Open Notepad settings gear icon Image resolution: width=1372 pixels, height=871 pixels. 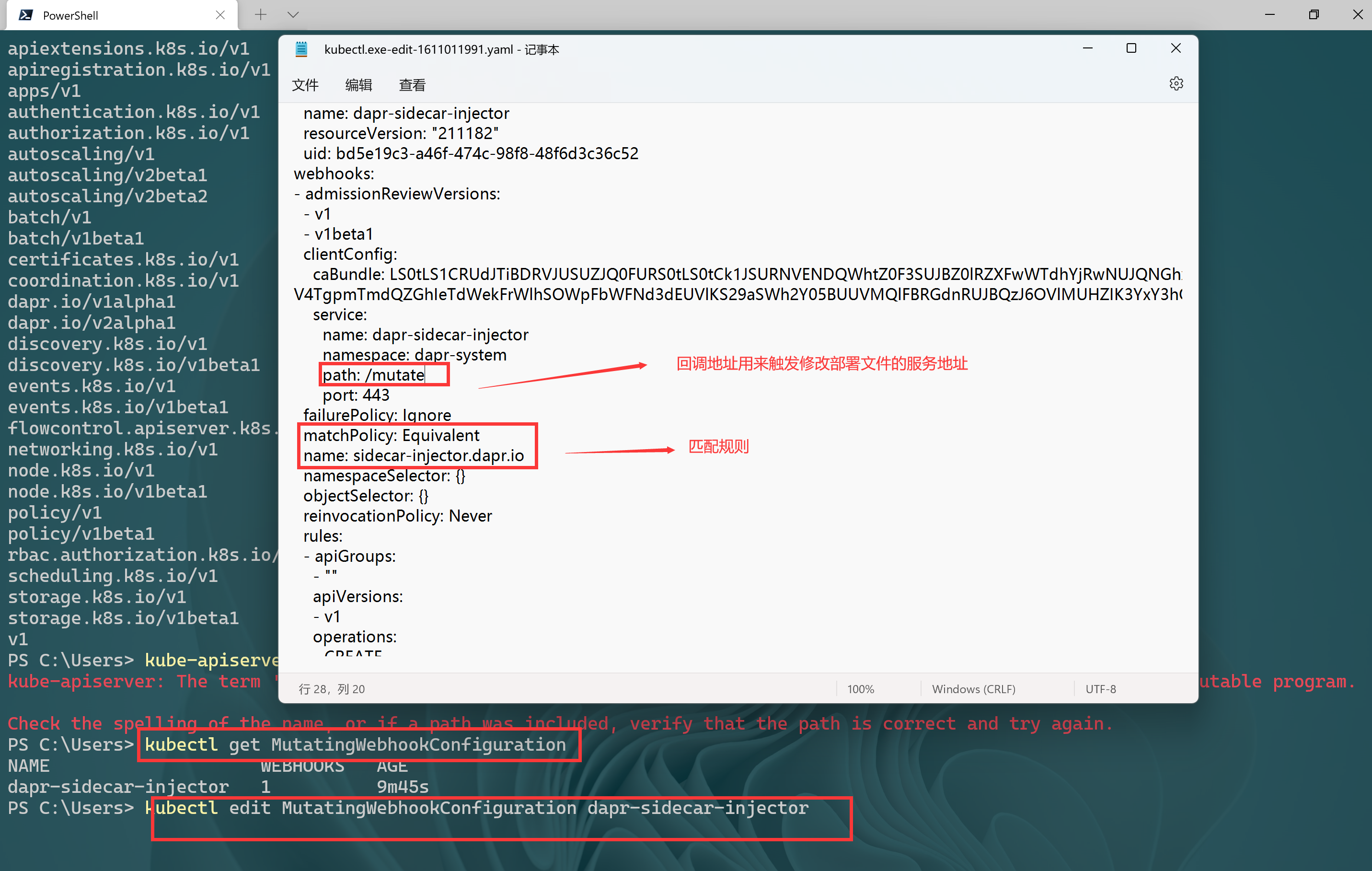pos(1176,84)
